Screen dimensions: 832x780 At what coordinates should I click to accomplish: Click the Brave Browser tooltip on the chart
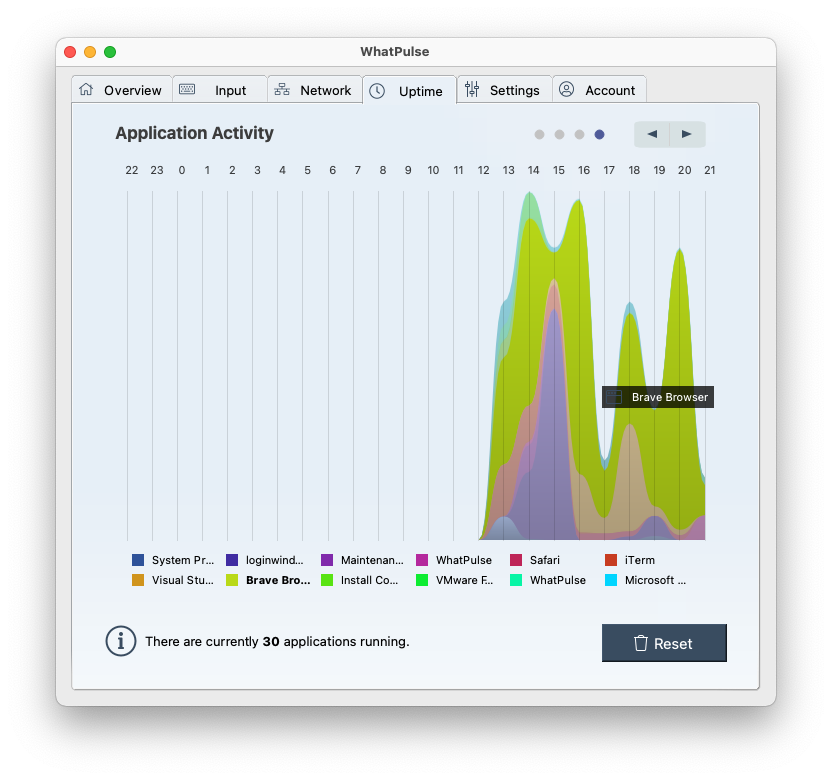(658, 397)
